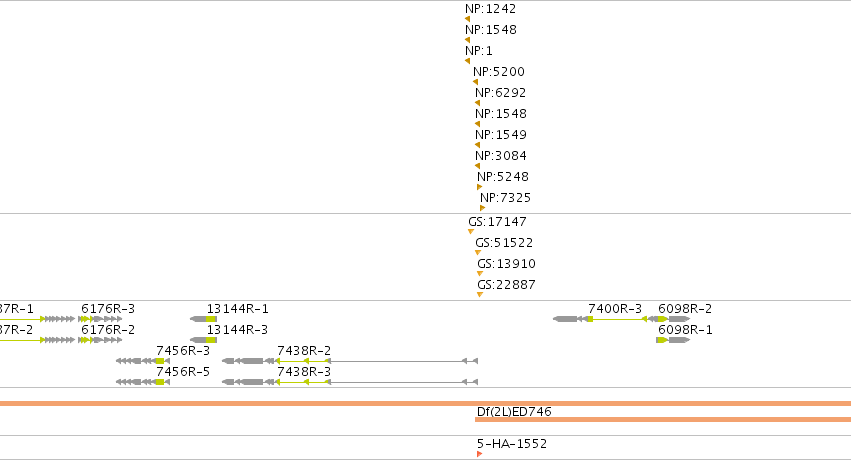Image resolution: width=851 pixels, height=460 pixels.
Task: Select the 7438R-3 transcript label
Action: tap(304, 372)
